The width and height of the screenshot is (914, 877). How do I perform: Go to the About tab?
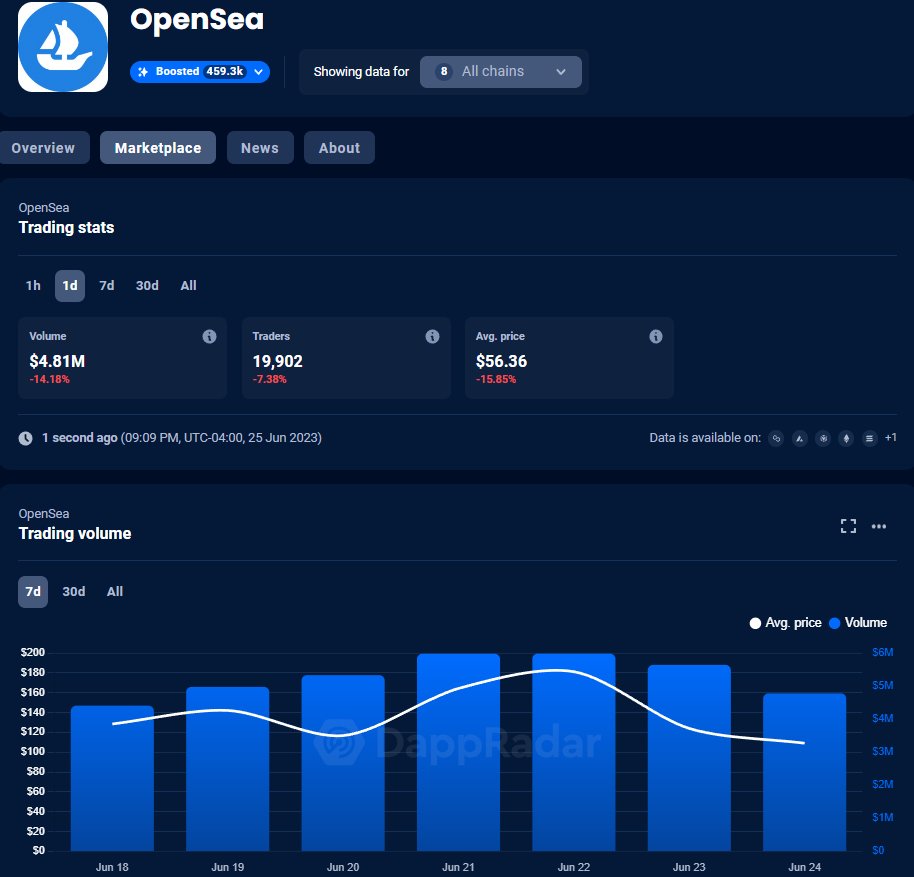tap(339, 148)
